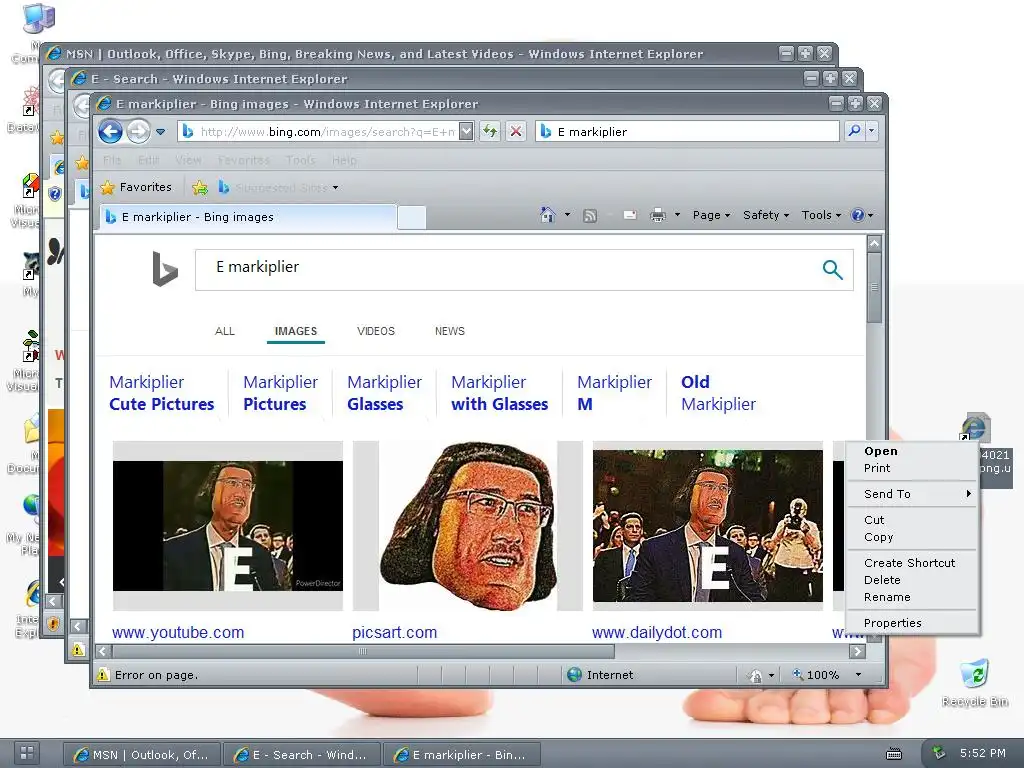Open Markiplier Pictures suggestion
The width and height of the screenshot is (1024, 768).
[x=280, y=393]
